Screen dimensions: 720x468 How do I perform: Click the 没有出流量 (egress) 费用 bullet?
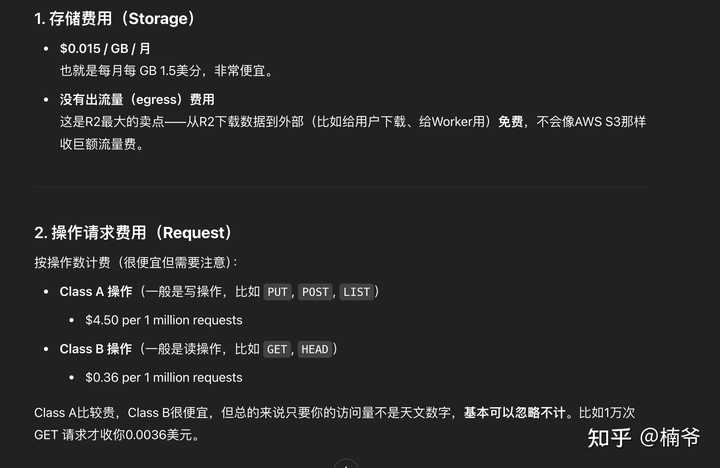click(x=137, y=99)
